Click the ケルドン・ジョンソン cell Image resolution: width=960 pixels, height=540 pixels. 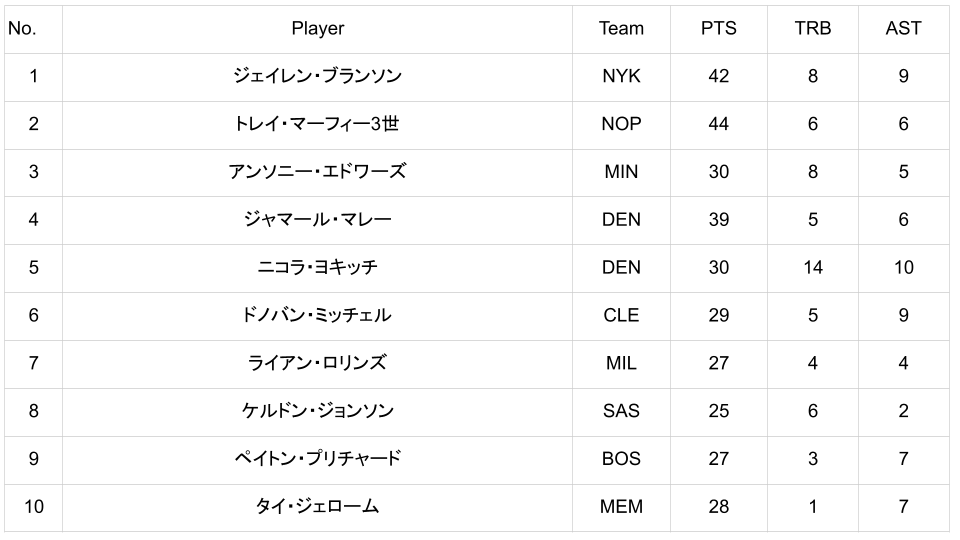point(317,411)
